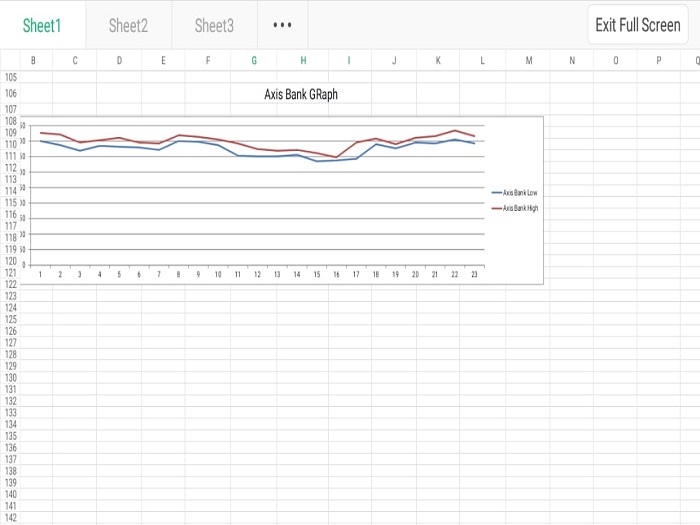Select column E header
The image size is (700, 525).
point(163,60)
